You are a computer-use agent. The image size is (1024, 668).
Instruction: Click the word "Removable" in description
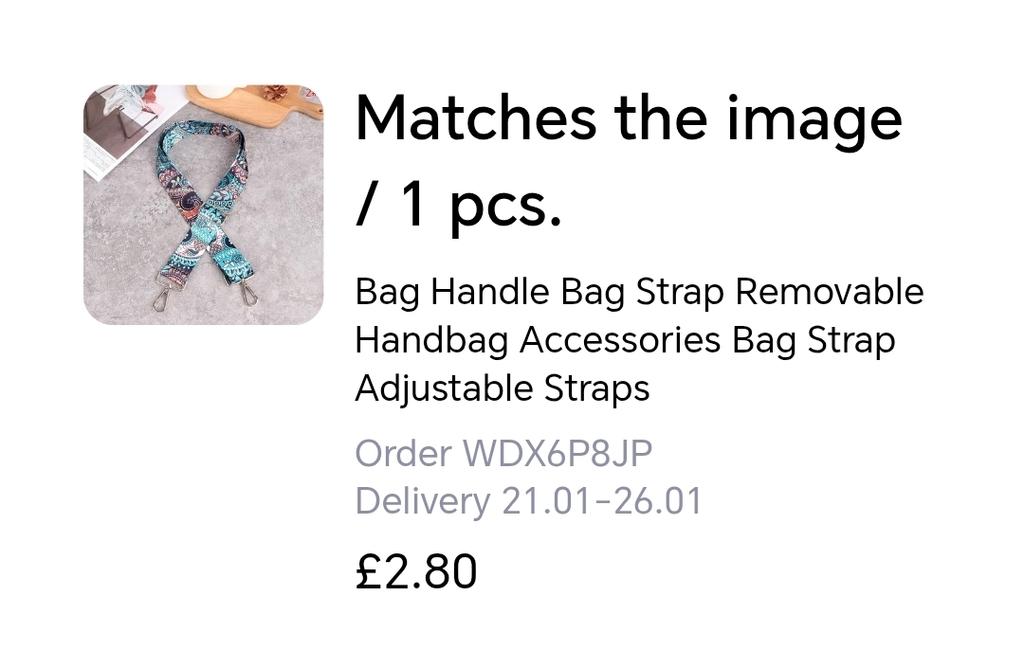(829, 292)
